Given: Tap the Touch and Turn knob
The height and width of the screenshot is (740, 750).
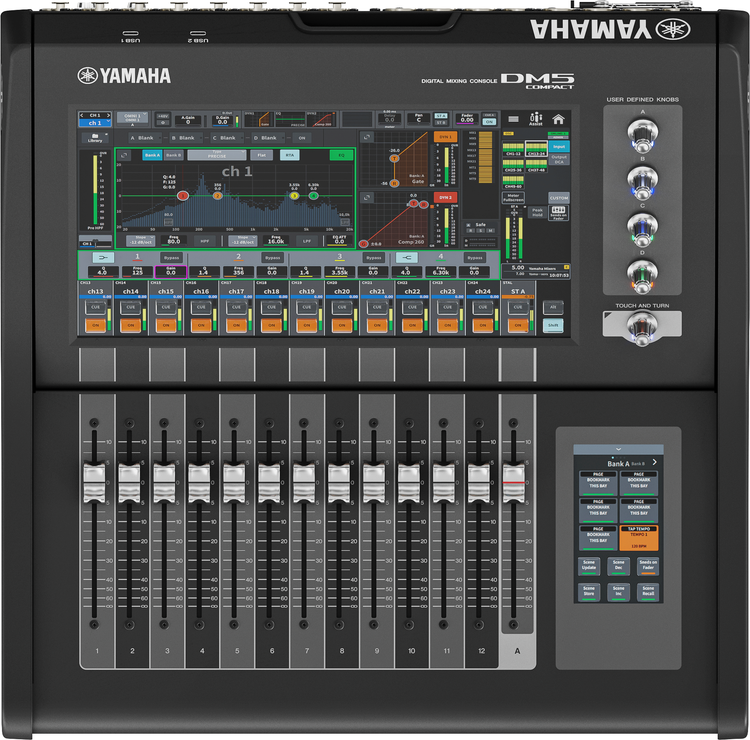Looking at the screenshot, I should point(642,327).
